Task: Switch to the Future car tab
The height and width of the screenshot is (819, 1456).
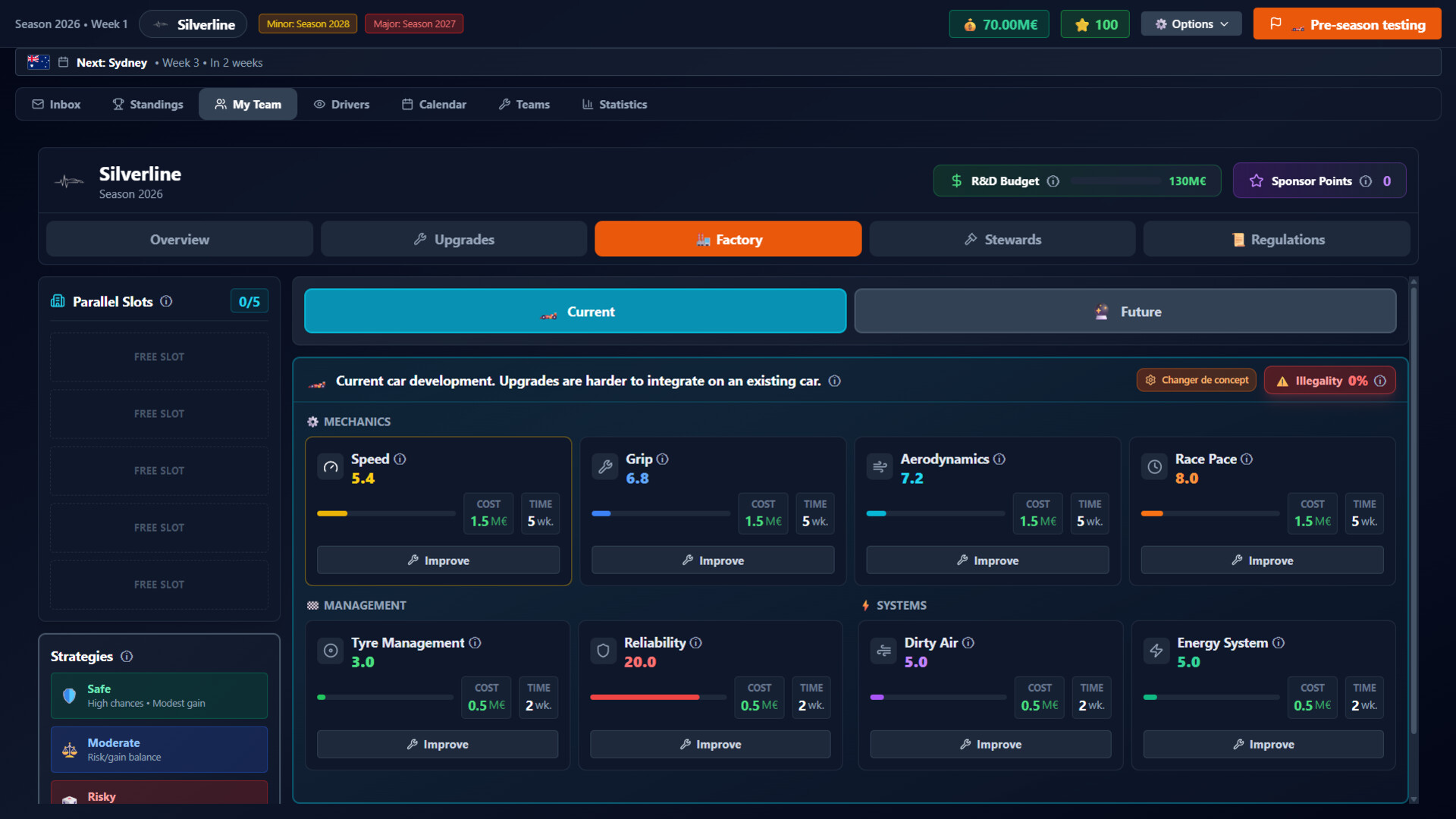Action: click(x=1125, y=311)
